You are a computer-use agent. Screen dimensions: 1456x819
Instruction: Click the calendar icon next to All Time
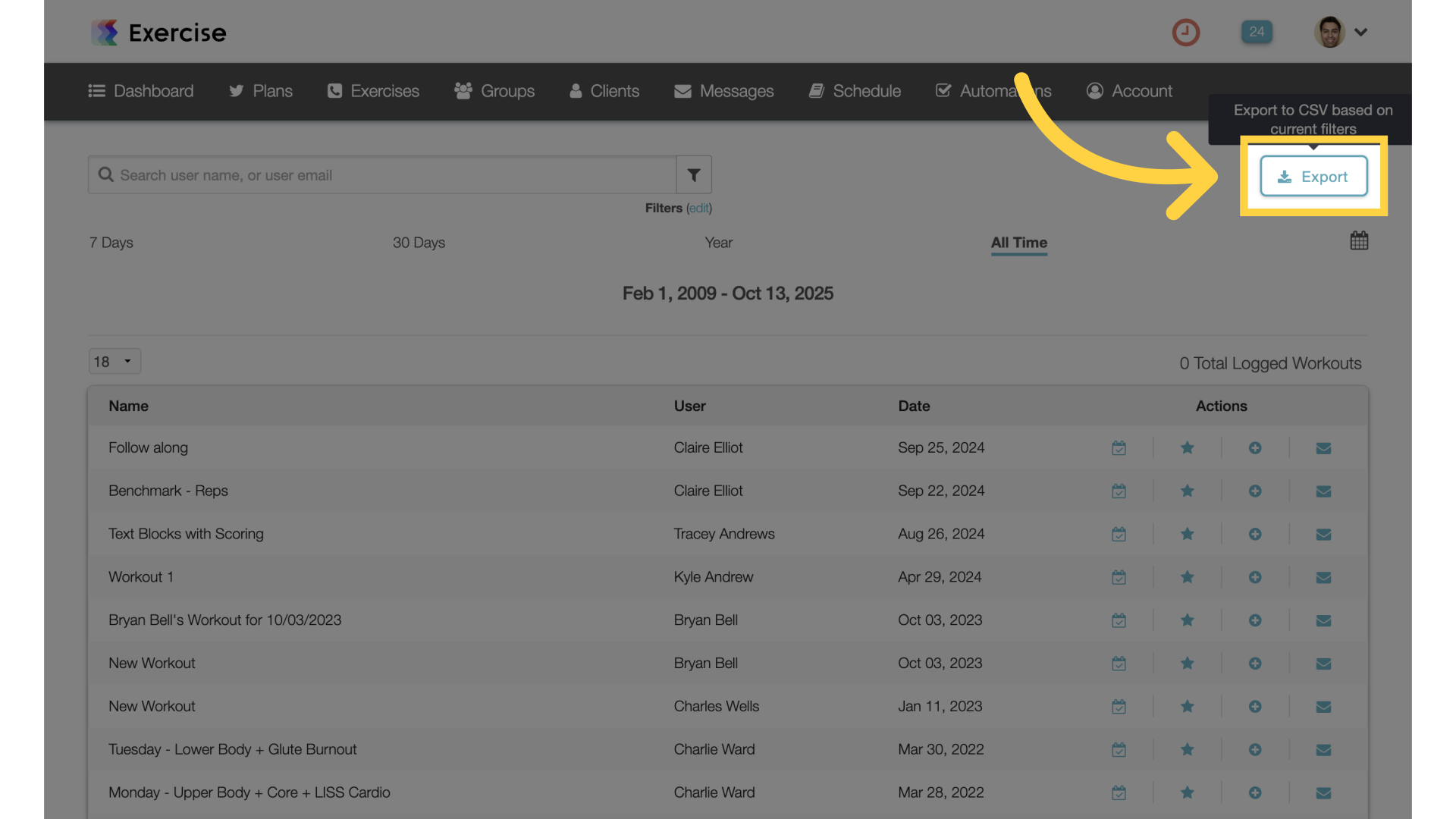[x=1359, y=240]
